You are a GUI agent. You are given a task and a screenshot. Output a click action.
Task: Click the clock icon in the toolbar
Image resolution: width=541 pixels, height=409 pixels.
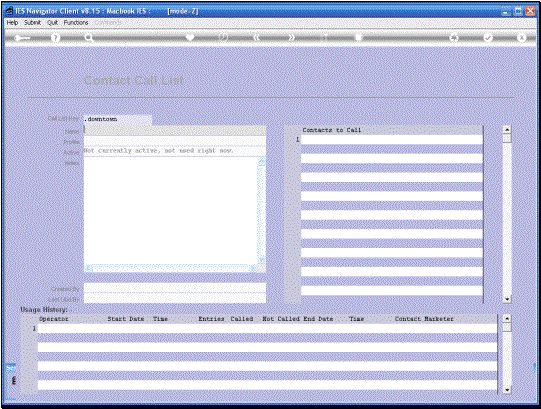(x=224, y=37)
